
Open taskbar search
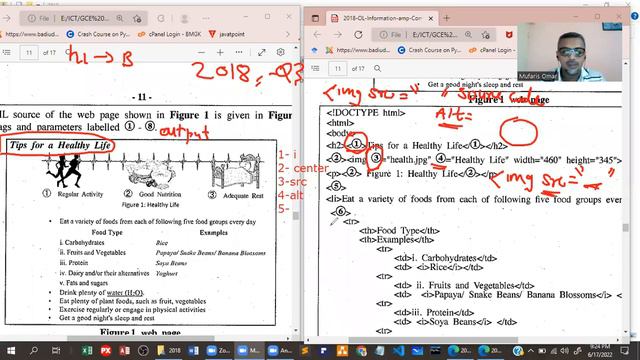pos(34,350)
